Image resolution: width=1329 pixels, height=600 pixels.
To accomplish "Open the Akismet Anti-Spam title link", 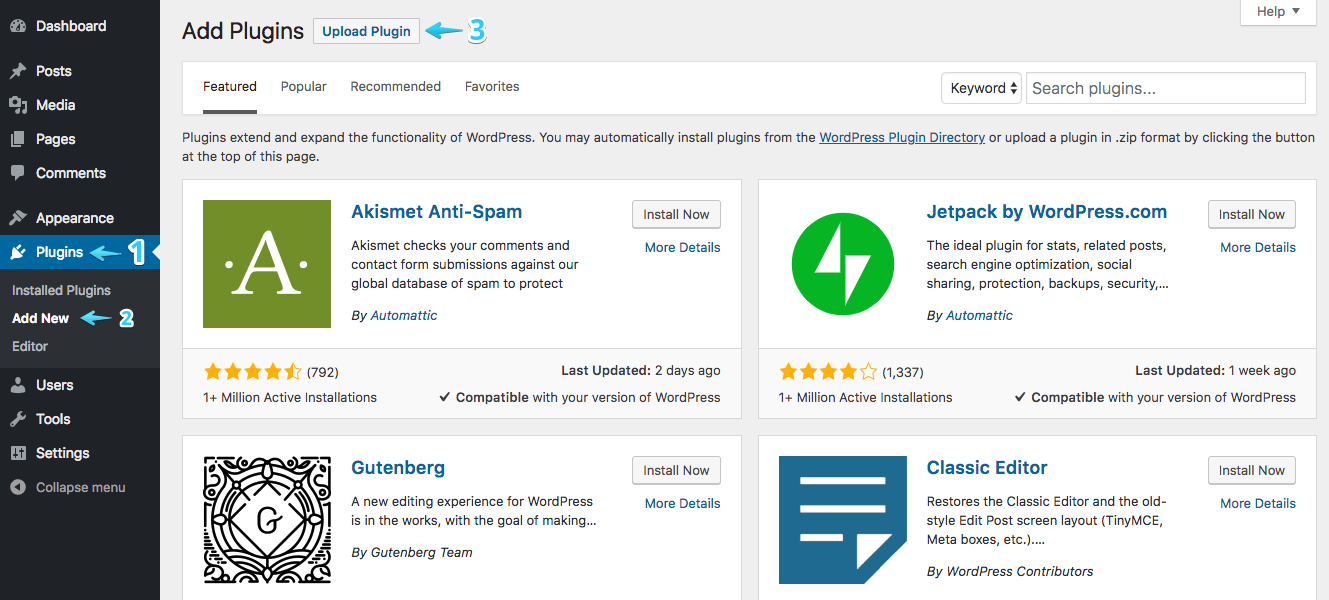I will (x=437, y=212).
